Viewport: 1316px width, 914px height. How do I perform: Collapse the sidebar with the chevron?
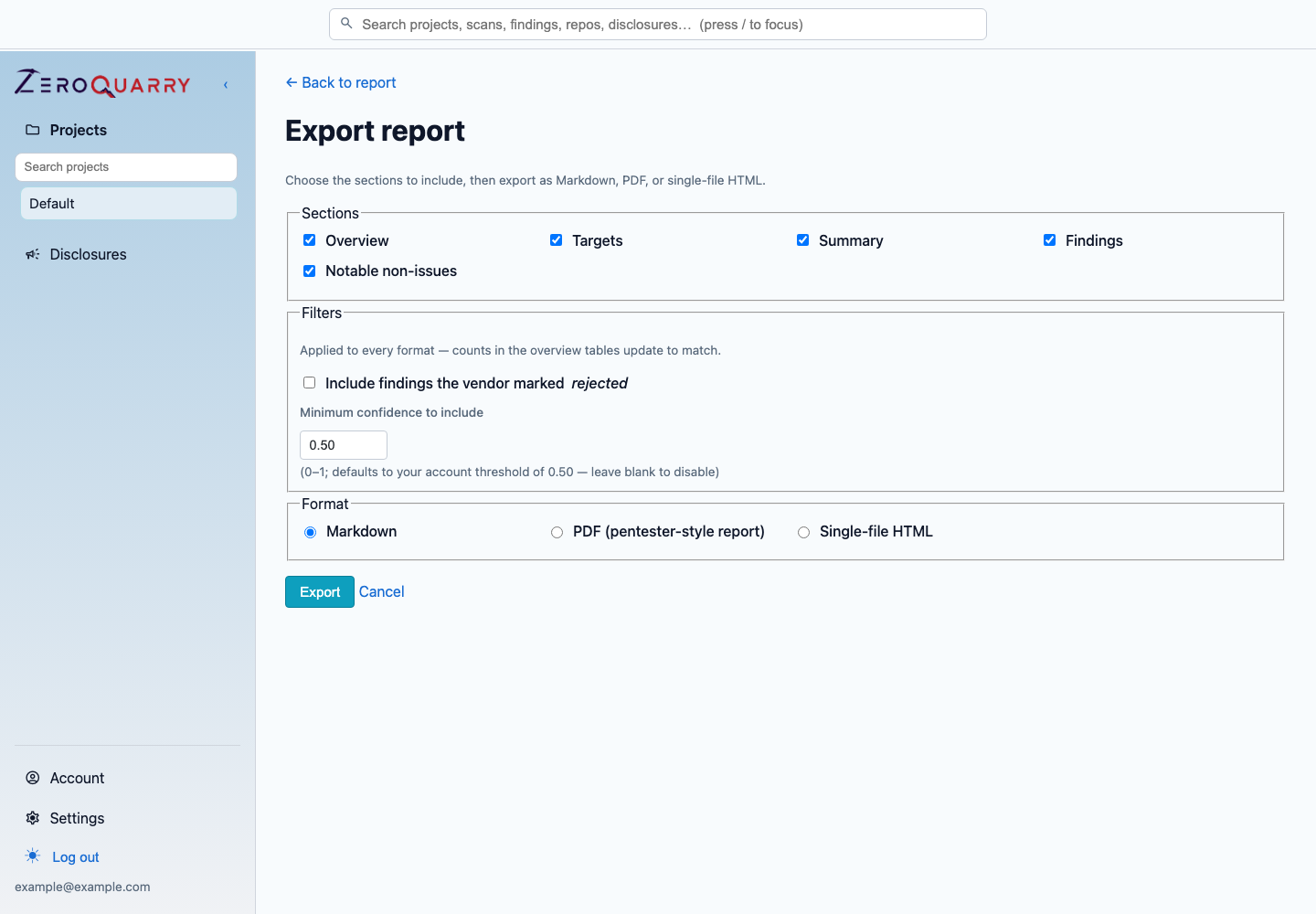[x=226, y=85]
